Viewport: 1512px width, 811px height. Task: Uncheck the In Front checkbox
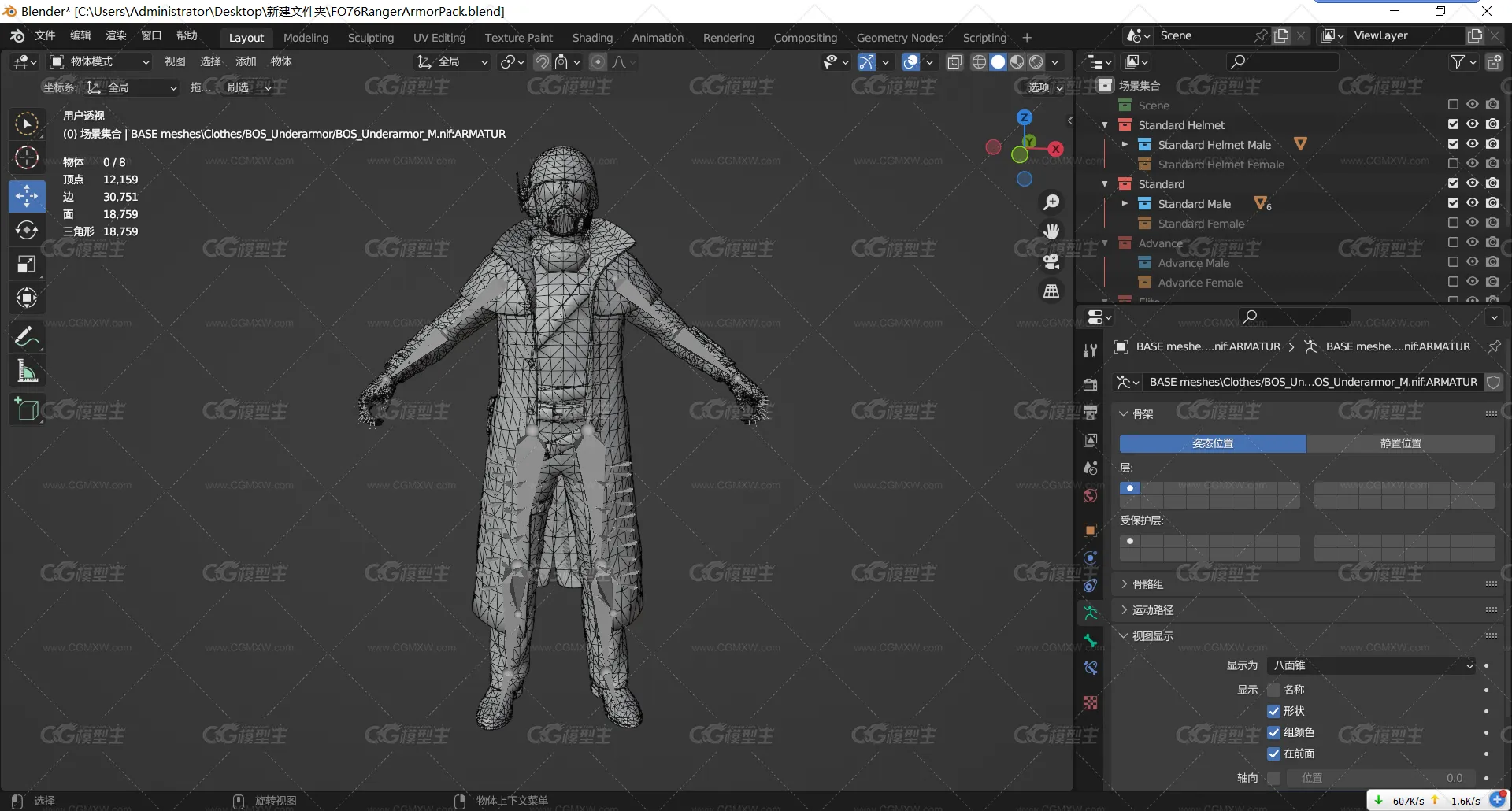[1273, 754]
